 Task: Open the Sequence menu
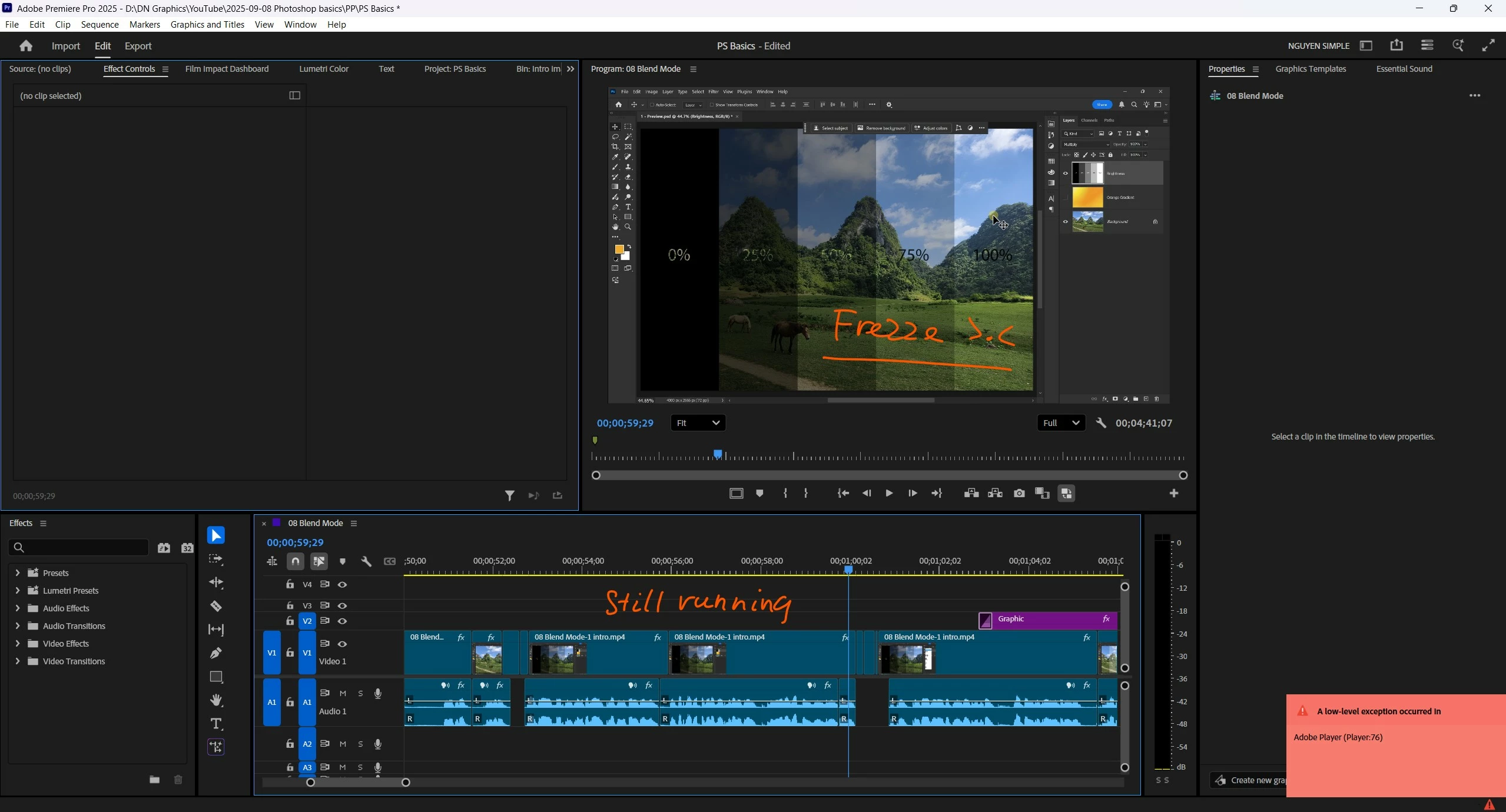pos(99,24)
